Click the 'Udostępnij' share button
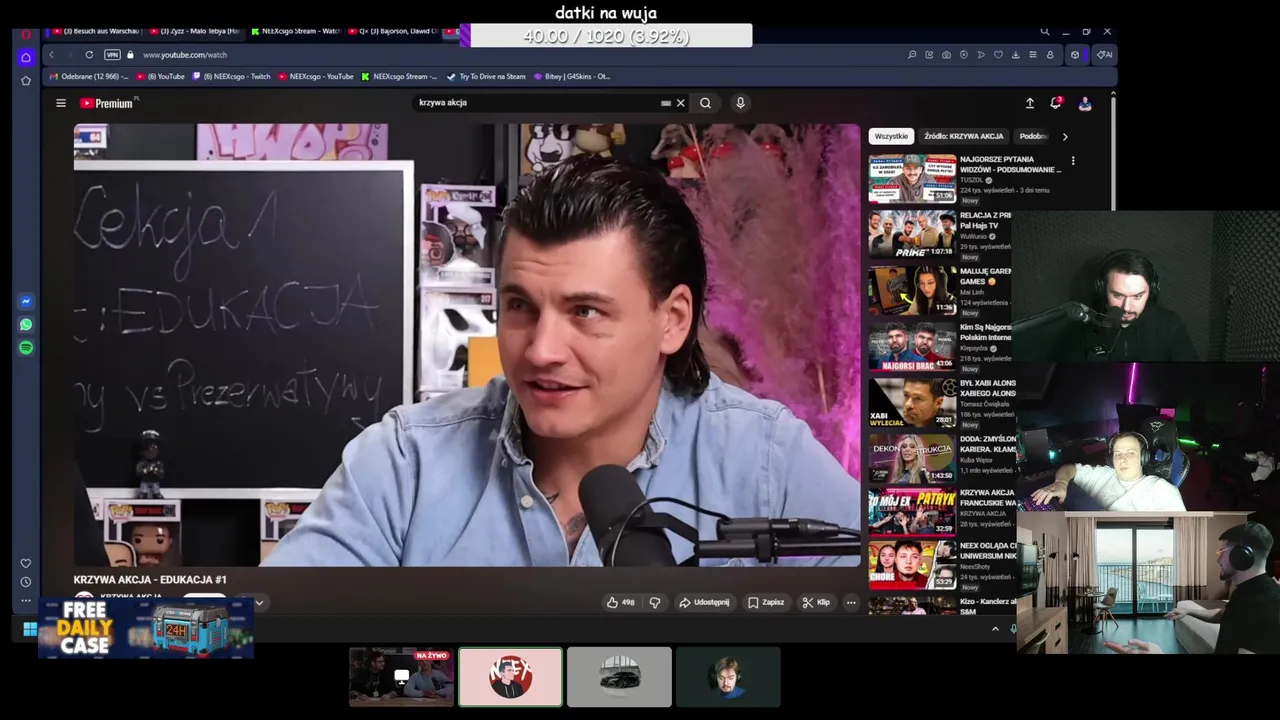Image resolution: width=1280 pixels, height=720 pixels. 704,602
